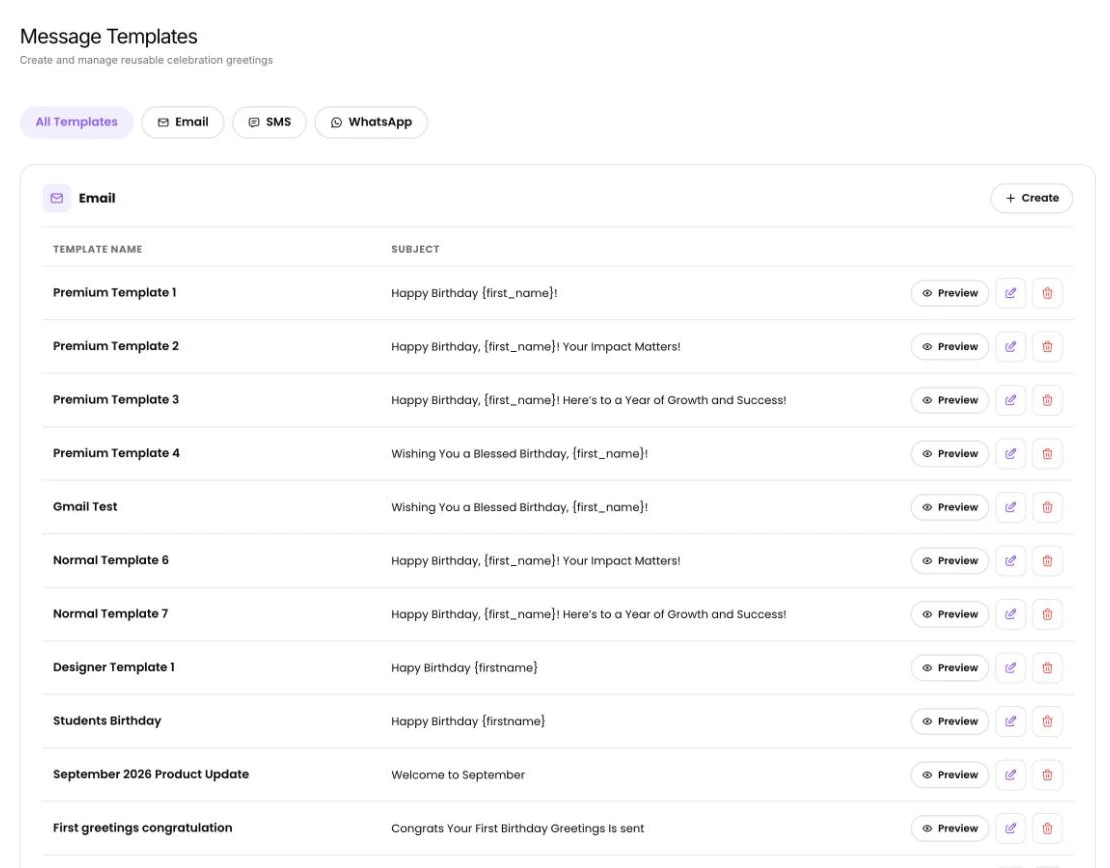This screenshot has height=868, width=1110.
Task: Edit the Premium Template 4 row
Action: coord(1010,454)
